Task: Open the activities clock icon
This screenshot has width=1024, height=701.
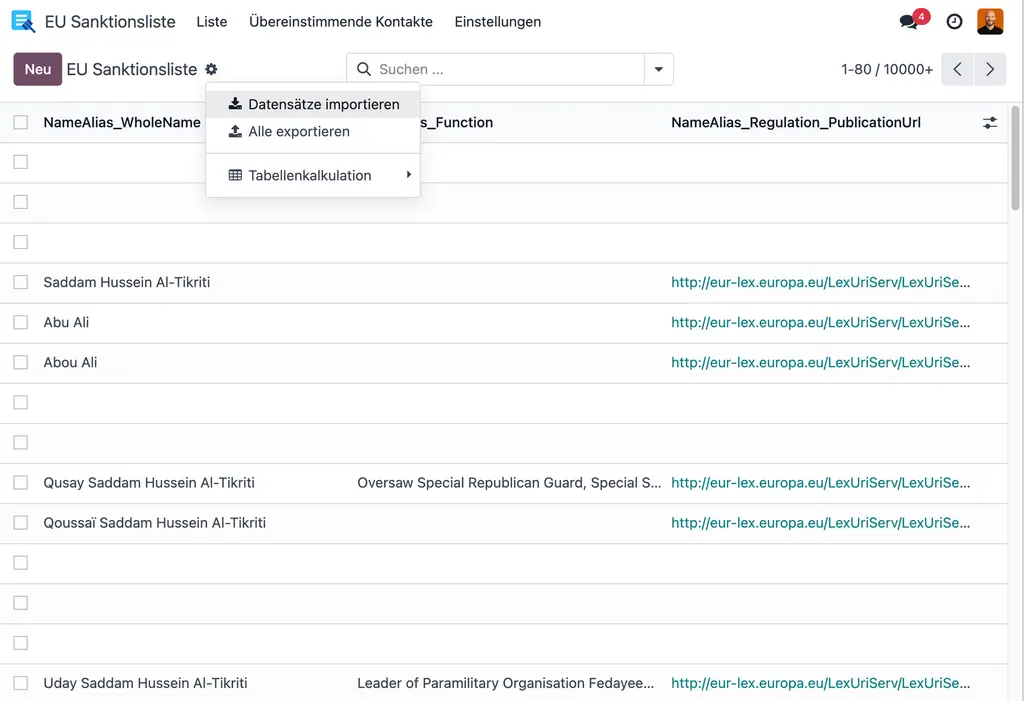Action: pyautogui.click(x=953, y=20)
